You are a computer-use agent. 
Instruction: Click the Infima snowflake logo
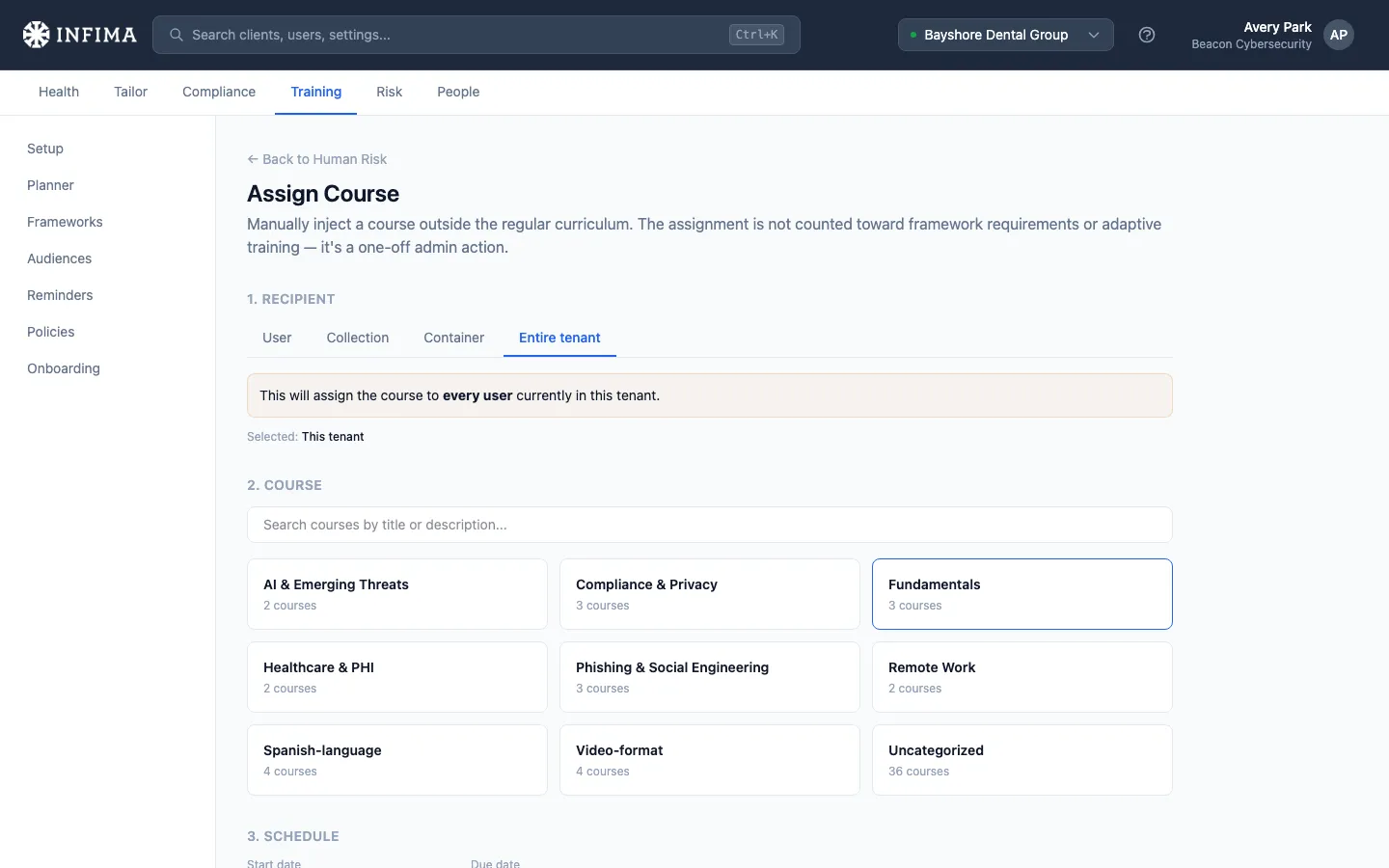pyautogui.click(x=36, y=35)
